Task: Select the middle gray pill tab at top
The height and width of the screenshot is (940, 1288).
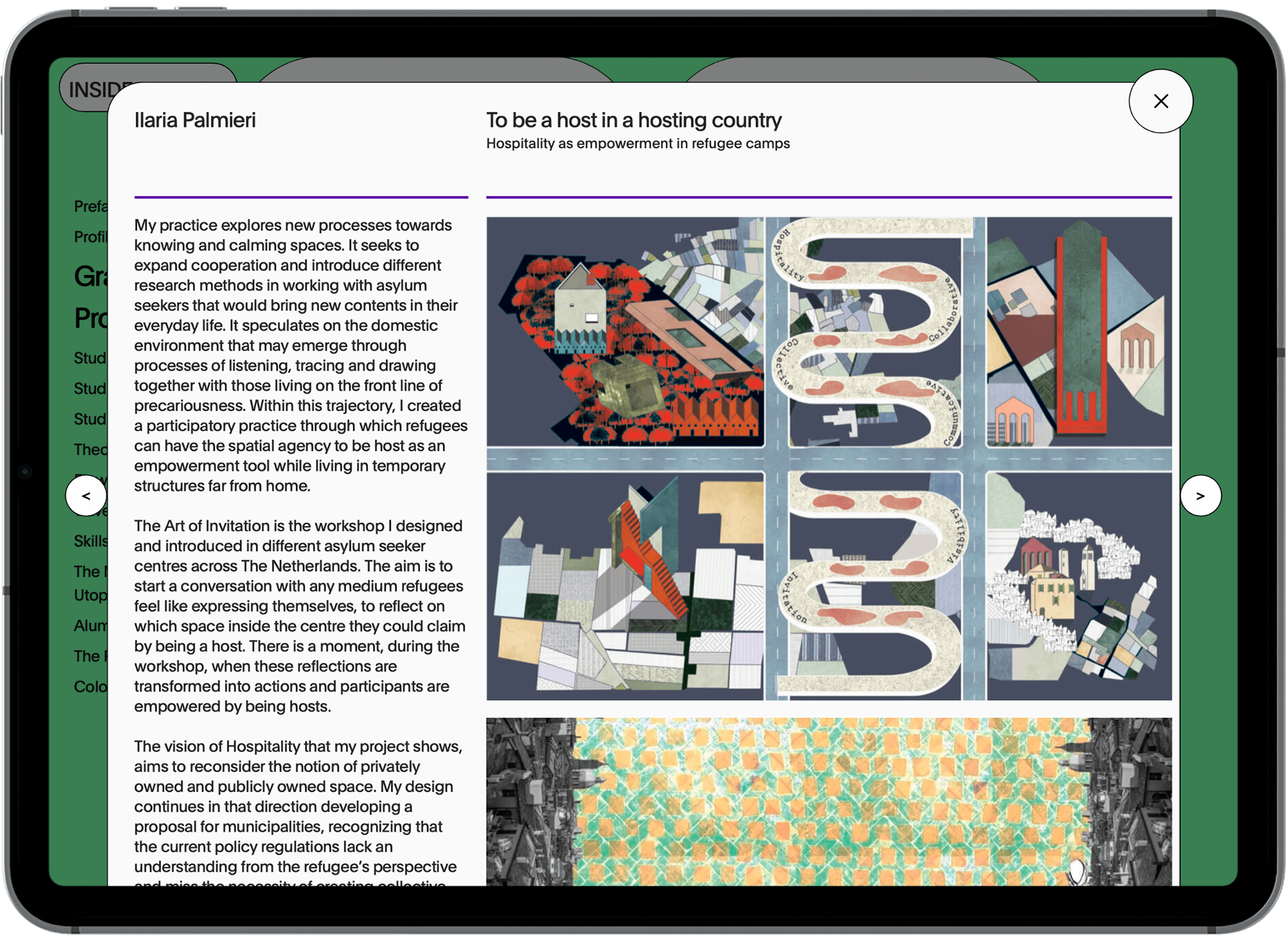Action: coord(435,70)
